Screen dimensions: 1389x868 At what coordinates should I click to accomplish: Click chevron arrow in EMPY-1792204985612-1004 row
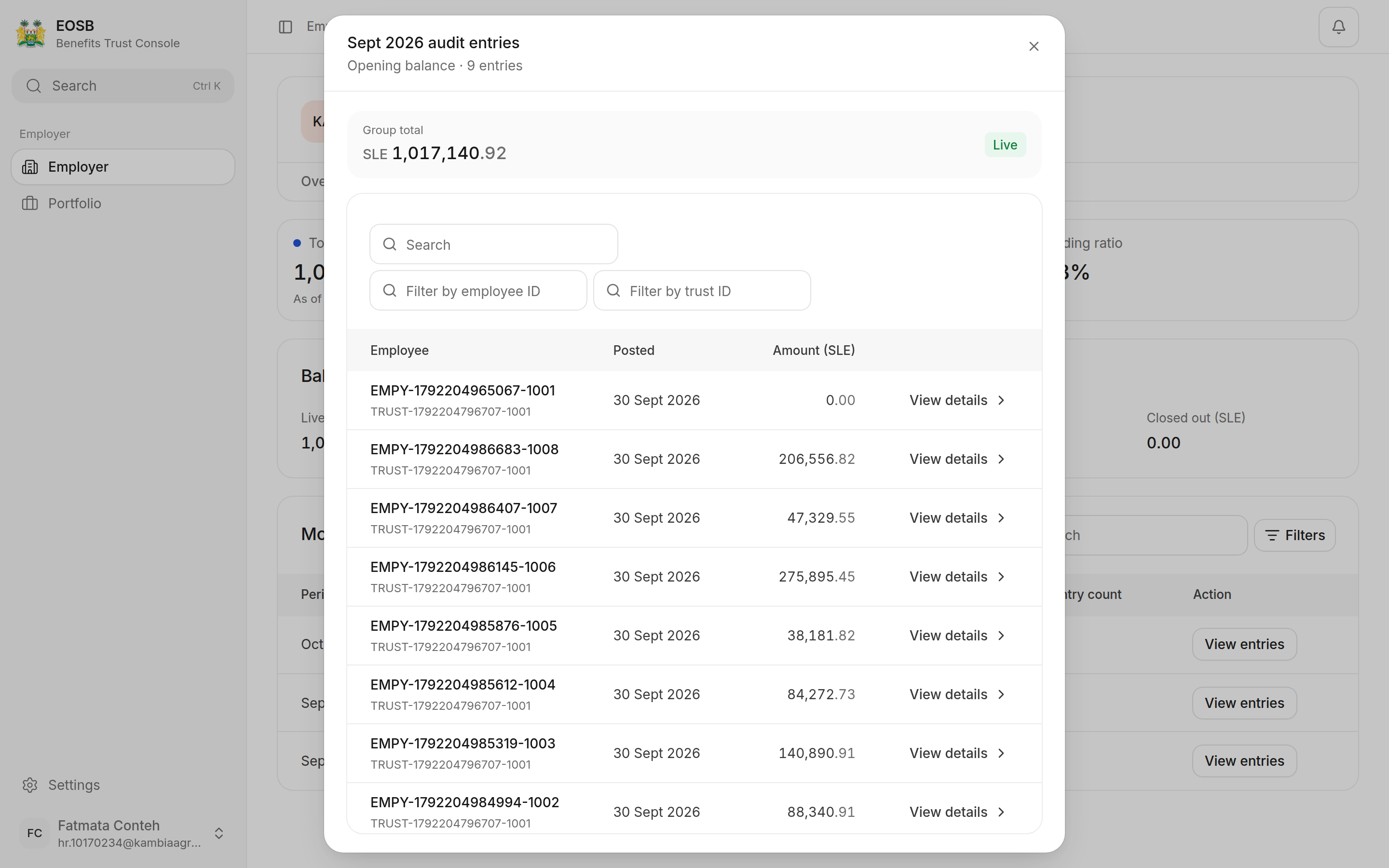[1001, 694]
